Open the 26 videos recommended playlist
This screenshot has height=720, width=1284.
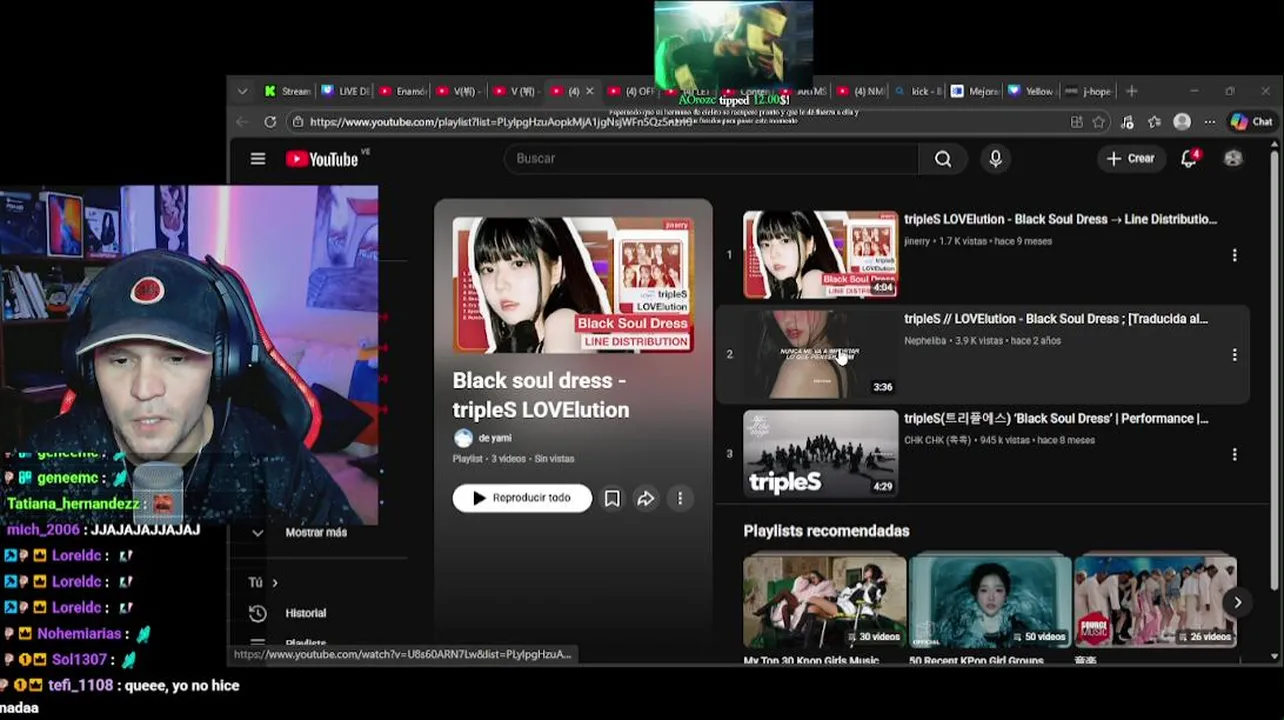[1155, 602]
